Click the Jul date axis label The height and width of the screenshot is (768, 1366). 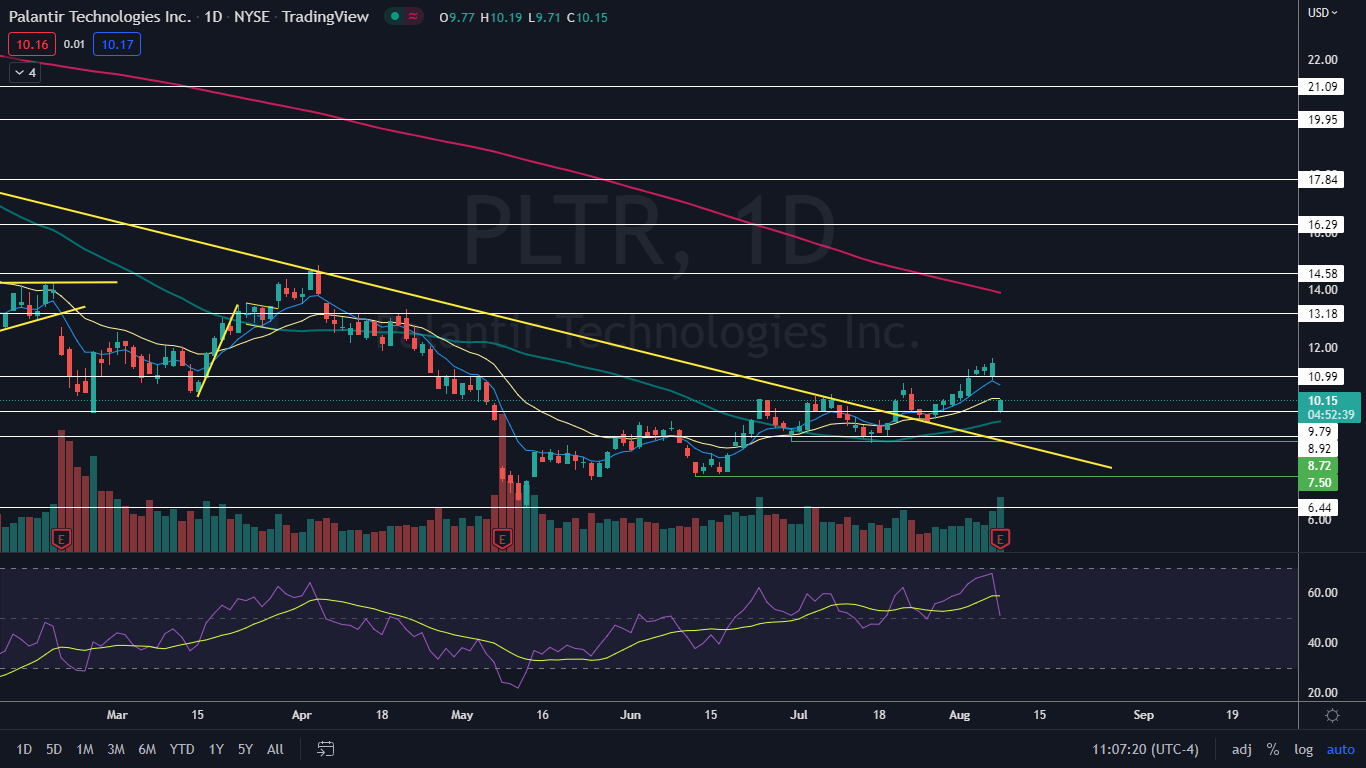(799, 715)
